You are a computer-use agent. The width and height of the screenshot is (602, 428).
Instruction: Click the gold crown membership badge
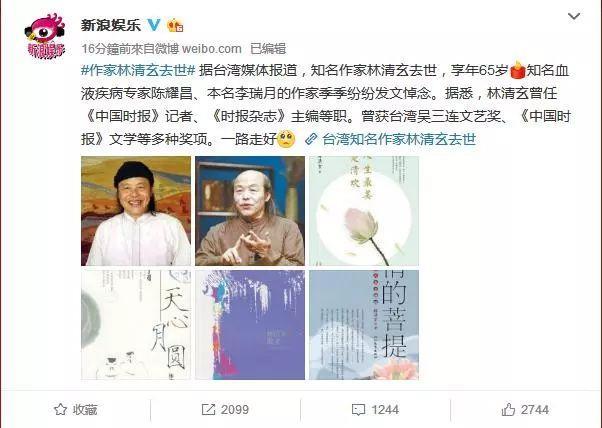[175, 25]
